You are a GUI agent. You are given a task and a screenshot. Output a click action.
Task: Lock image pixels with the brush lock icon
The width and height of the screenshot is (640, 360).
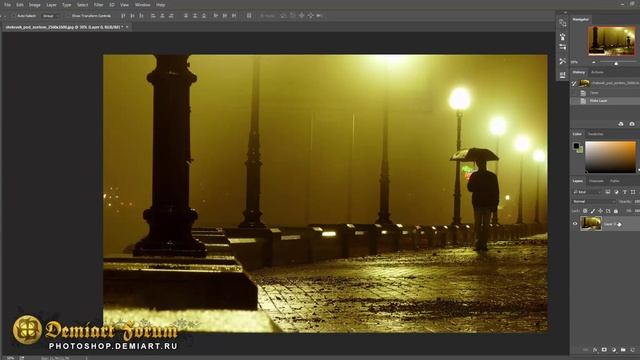click(593, 211)
